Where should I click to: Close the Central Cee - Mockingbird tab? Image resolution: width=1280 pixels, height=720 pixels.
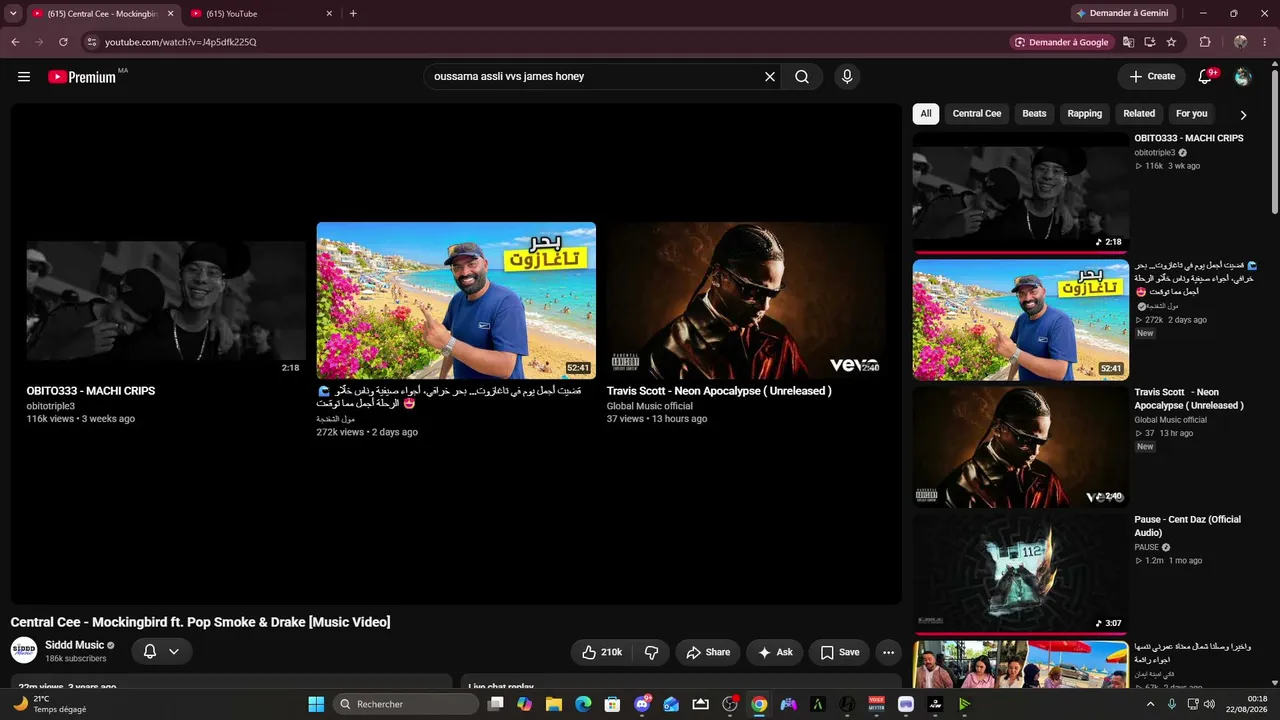coord(170,14)
